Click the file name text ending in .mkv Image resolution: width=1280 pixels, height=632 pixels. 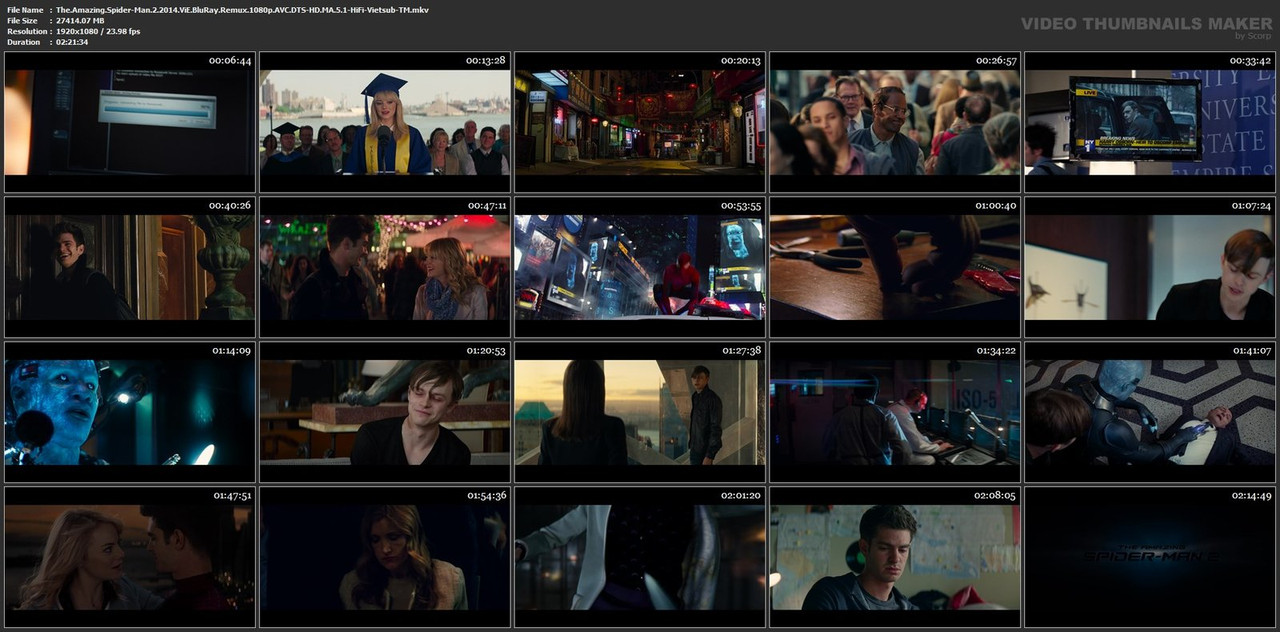243,9
